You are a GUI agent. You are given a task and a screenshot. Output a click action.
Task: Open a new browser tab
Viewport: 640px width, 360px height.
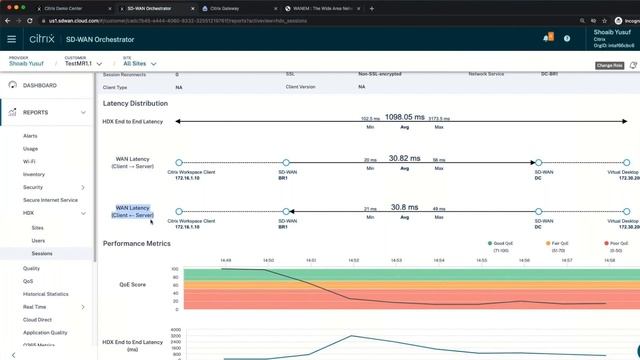click(371, 8)
